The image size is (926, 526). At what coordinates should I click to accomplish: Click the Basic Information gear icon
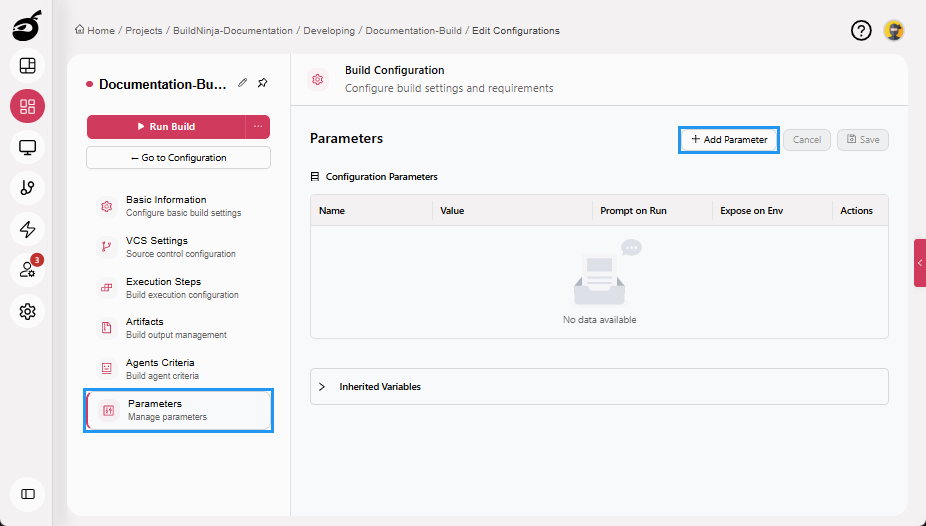click(x=107, y=206)
